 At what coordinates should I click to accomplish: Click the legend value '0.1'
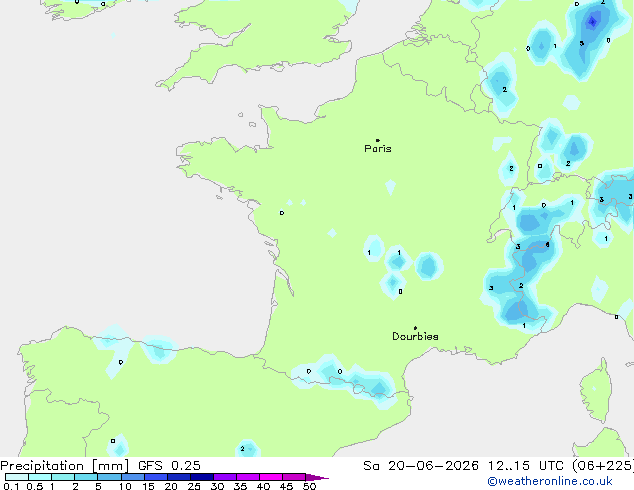(x=11, y=486)
